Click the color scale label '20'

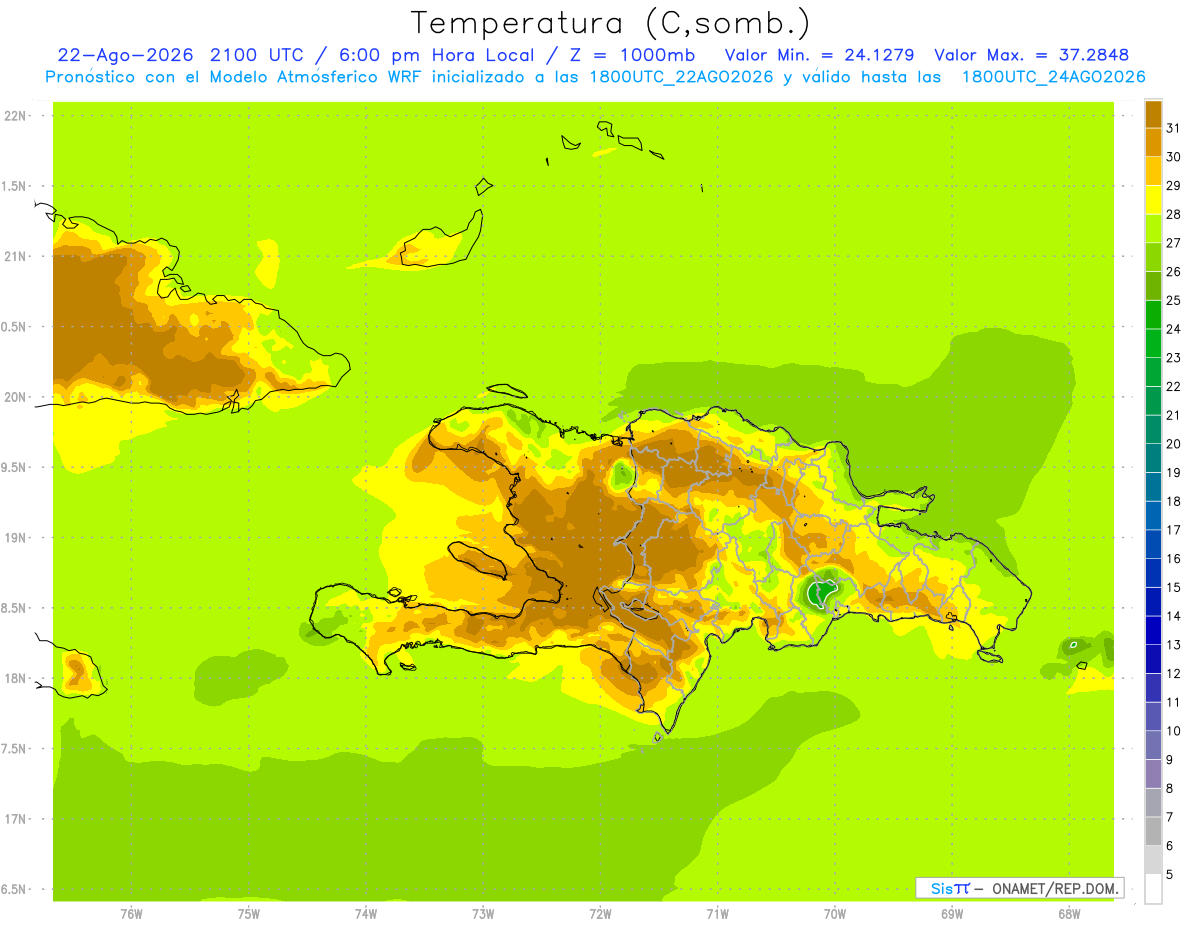coord(1173,444)
